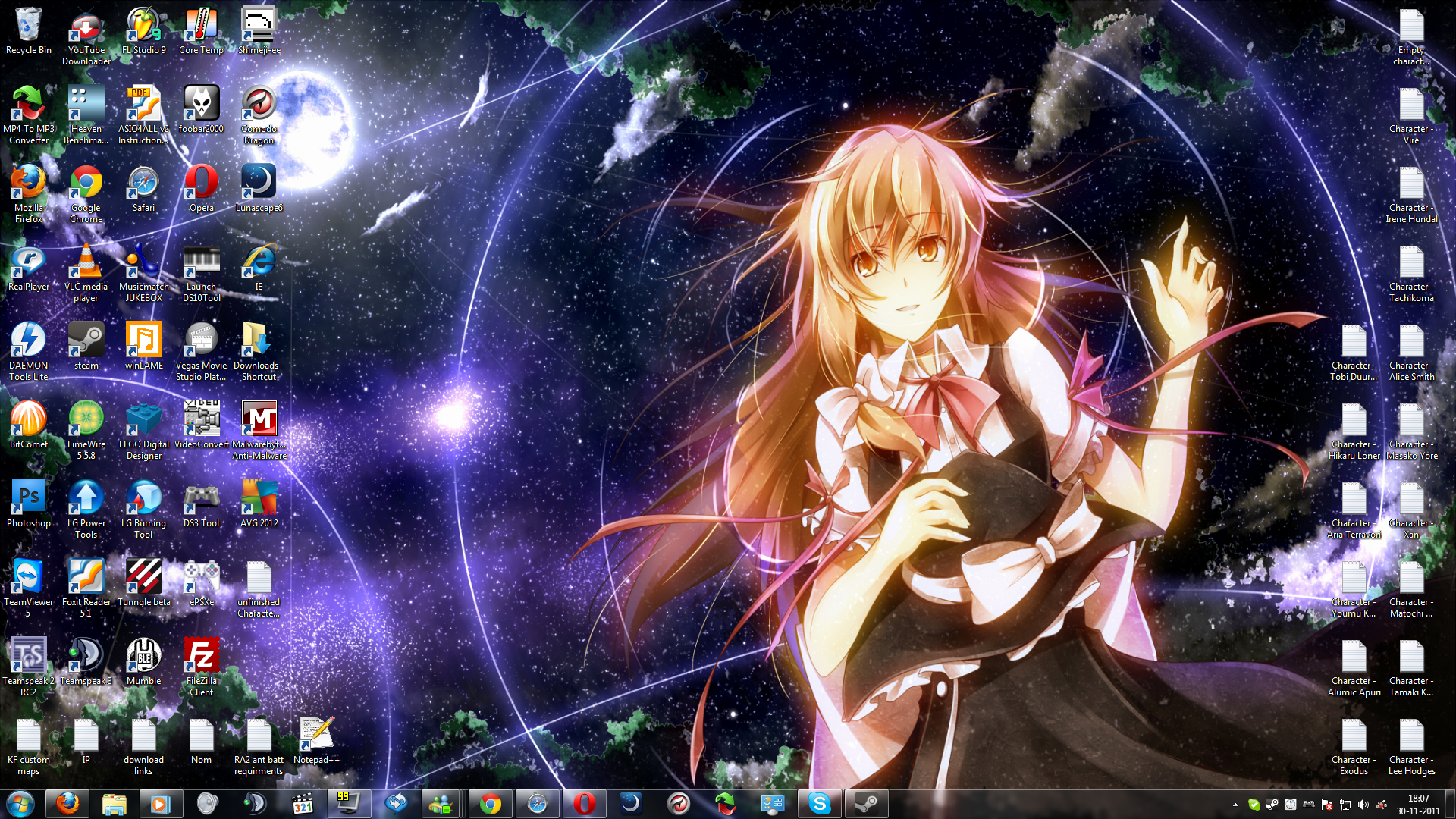
Task: Open DAEMON Tools Lite desktop icon
Action: pos(29,351)
